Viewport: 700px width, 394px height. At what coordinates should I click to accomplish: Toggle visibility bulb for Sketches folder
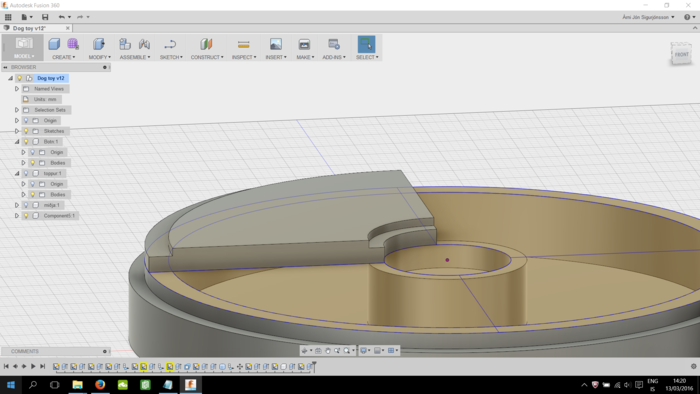click(x=26, y=131)
